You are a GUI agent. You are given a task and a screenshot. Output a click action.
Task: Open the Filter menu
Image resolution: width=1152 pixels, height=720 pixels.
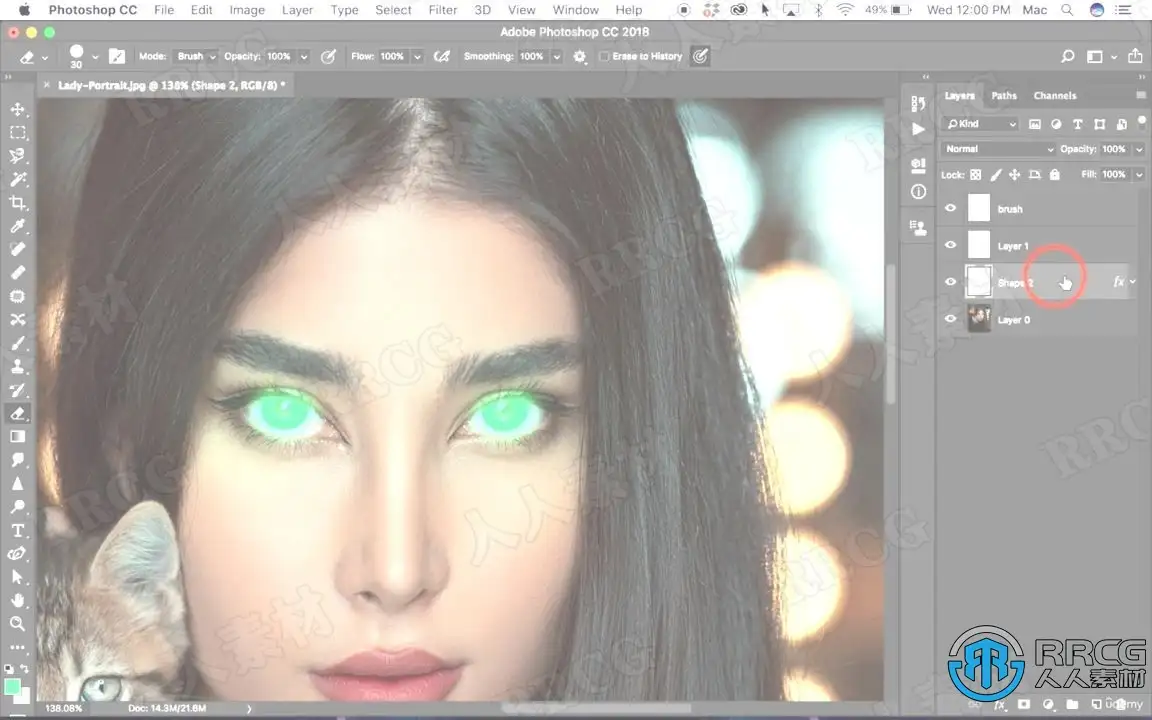(x=443, y=10)
